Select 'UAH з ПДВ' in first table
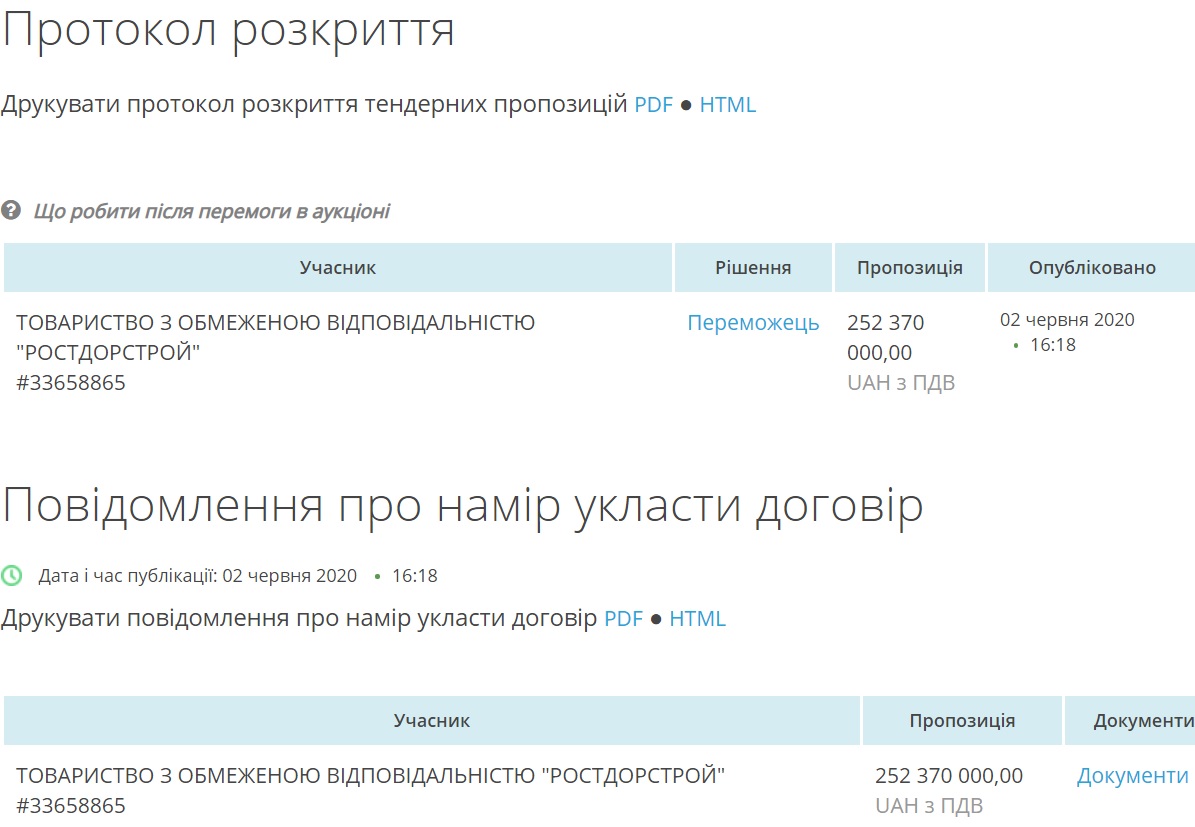Viewport: 1195px width, 827px height. [901, 383]
